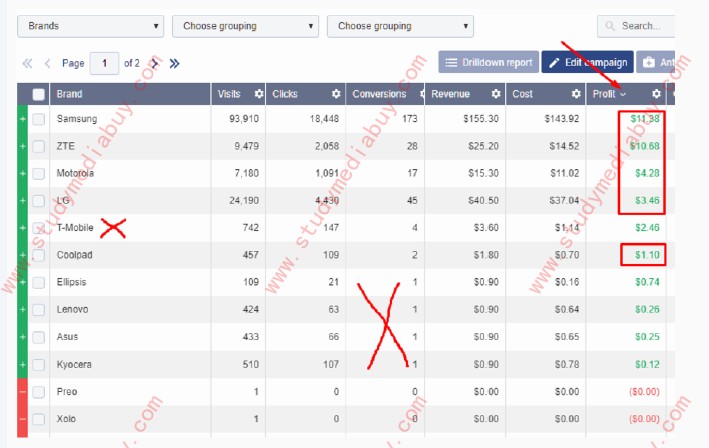Click LG conversions value 45
Screen dimensions: 709x448
(412, 200)
